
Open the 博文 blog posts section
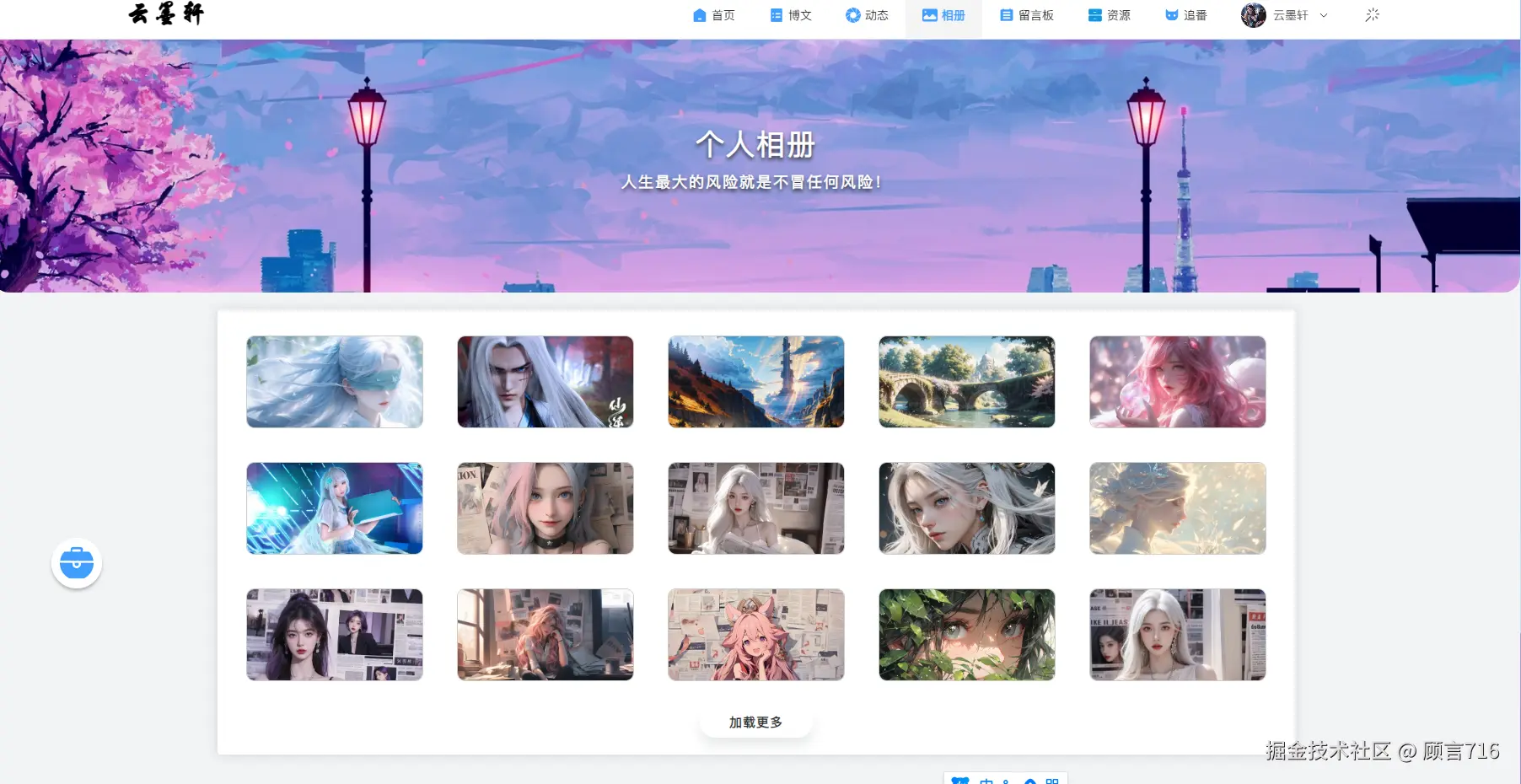point(791,15)
